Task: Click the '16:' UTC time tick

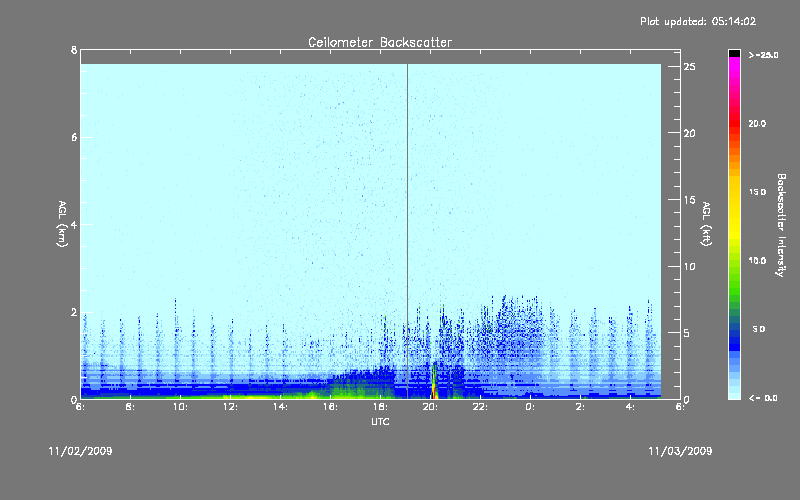Action: coord(330,407)
